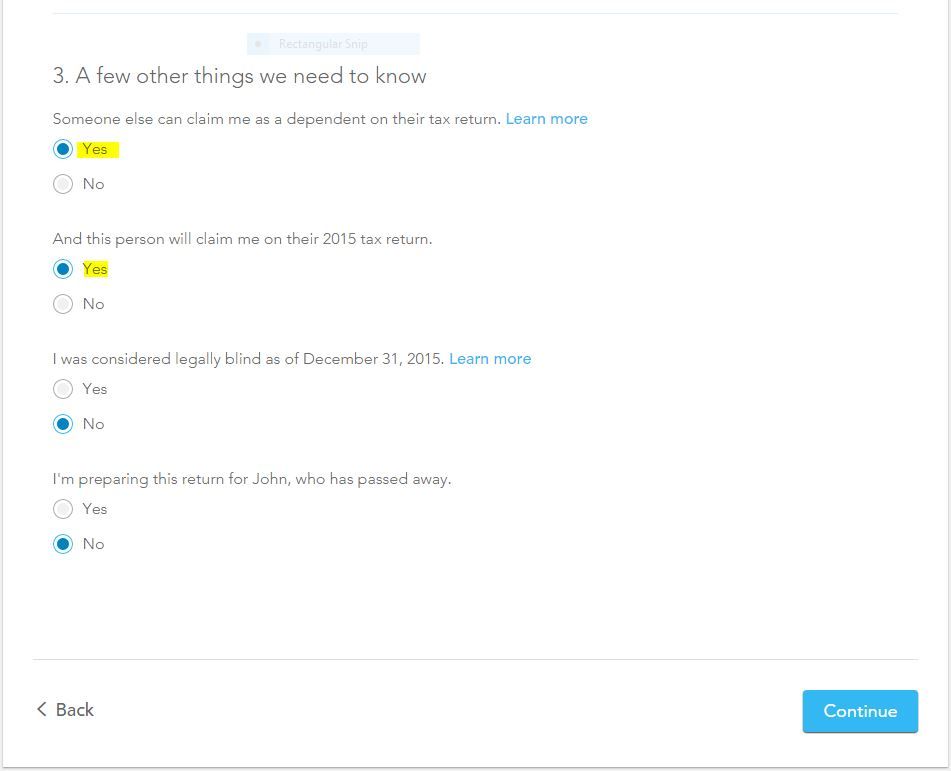Click the 'Someone else can claim me' question text
The height and width of the screenshot is (771, 951).
click(x=277, y=119)
